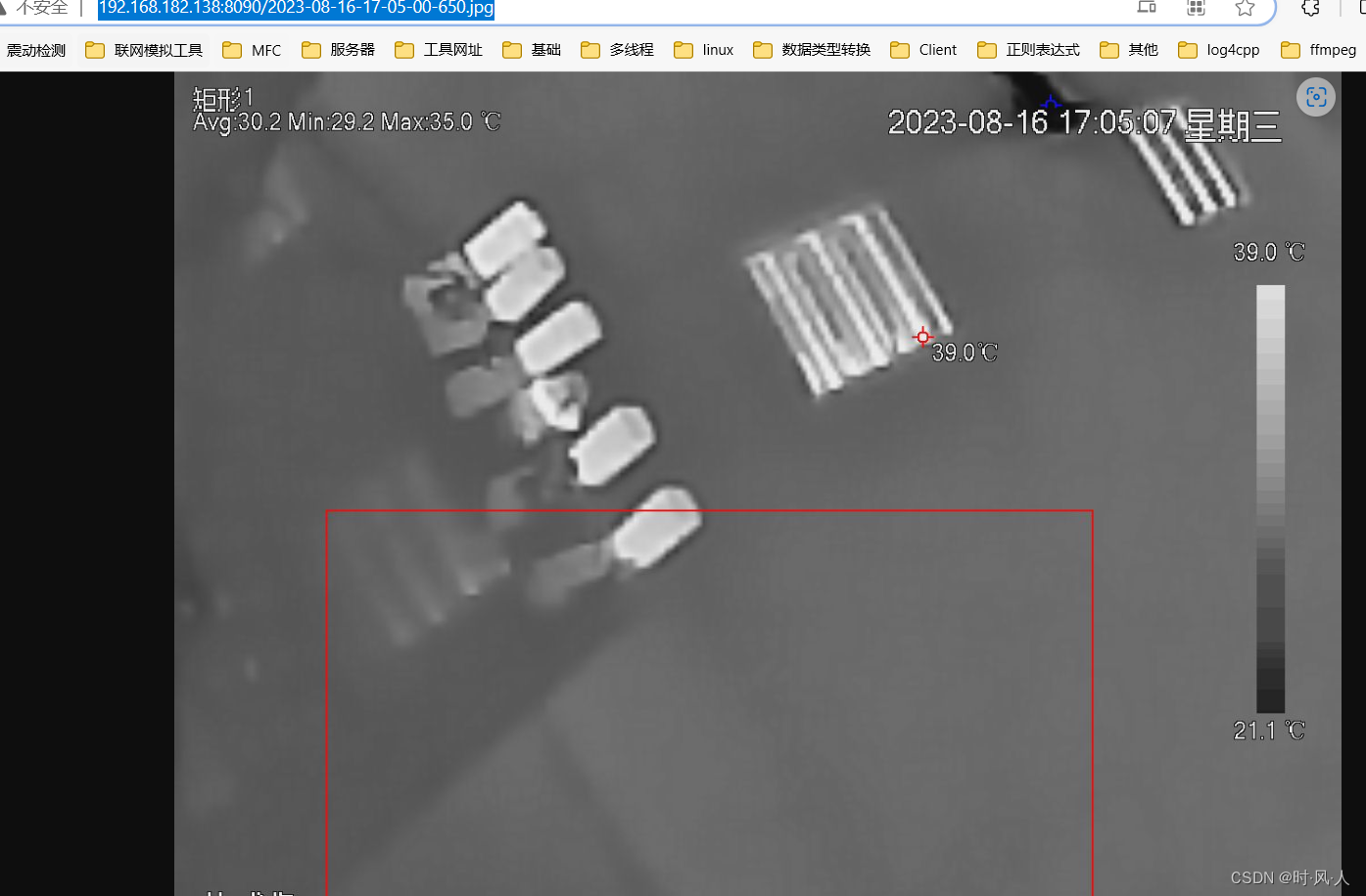The image size is (1366, 896).
Task: Open the 多线程 bookmark folder
Action: 617,50
